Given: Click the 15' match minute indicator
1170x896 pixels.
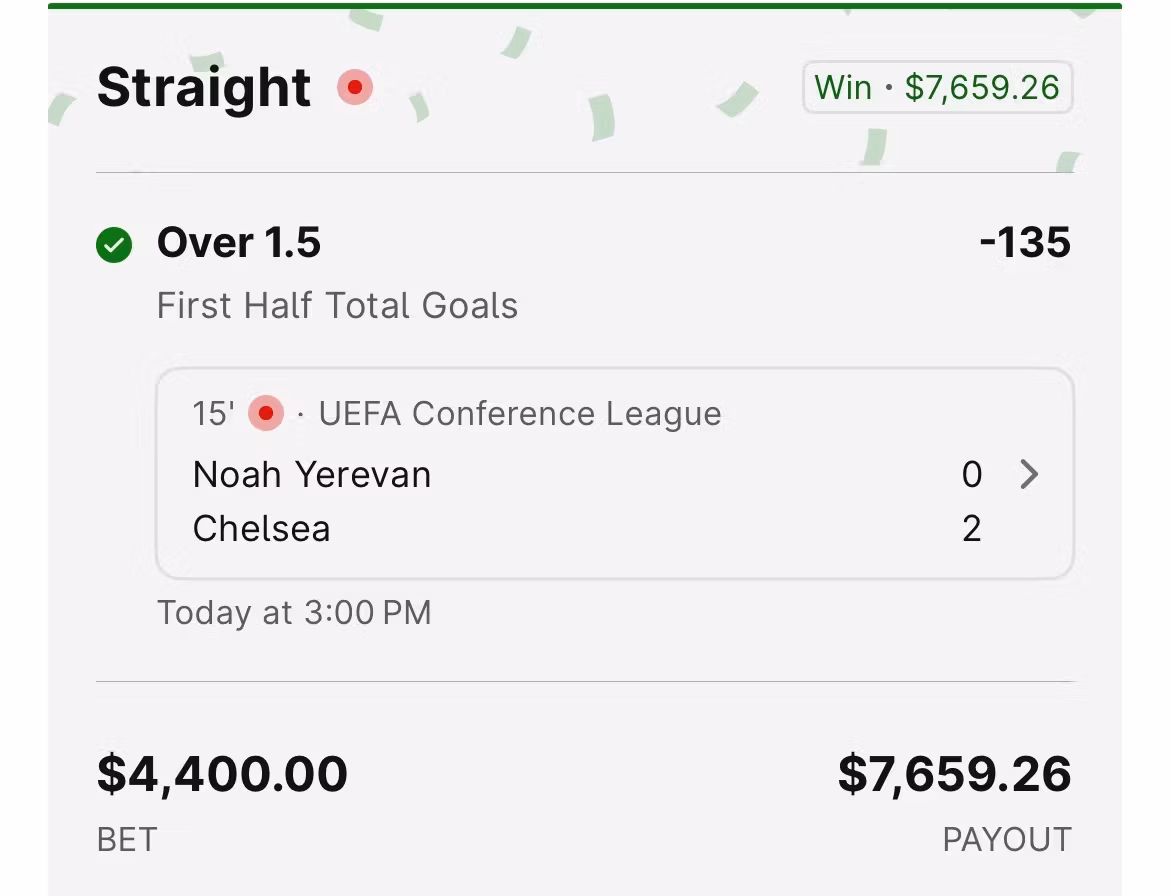Looking at the screenshot, I should (212, 413).
